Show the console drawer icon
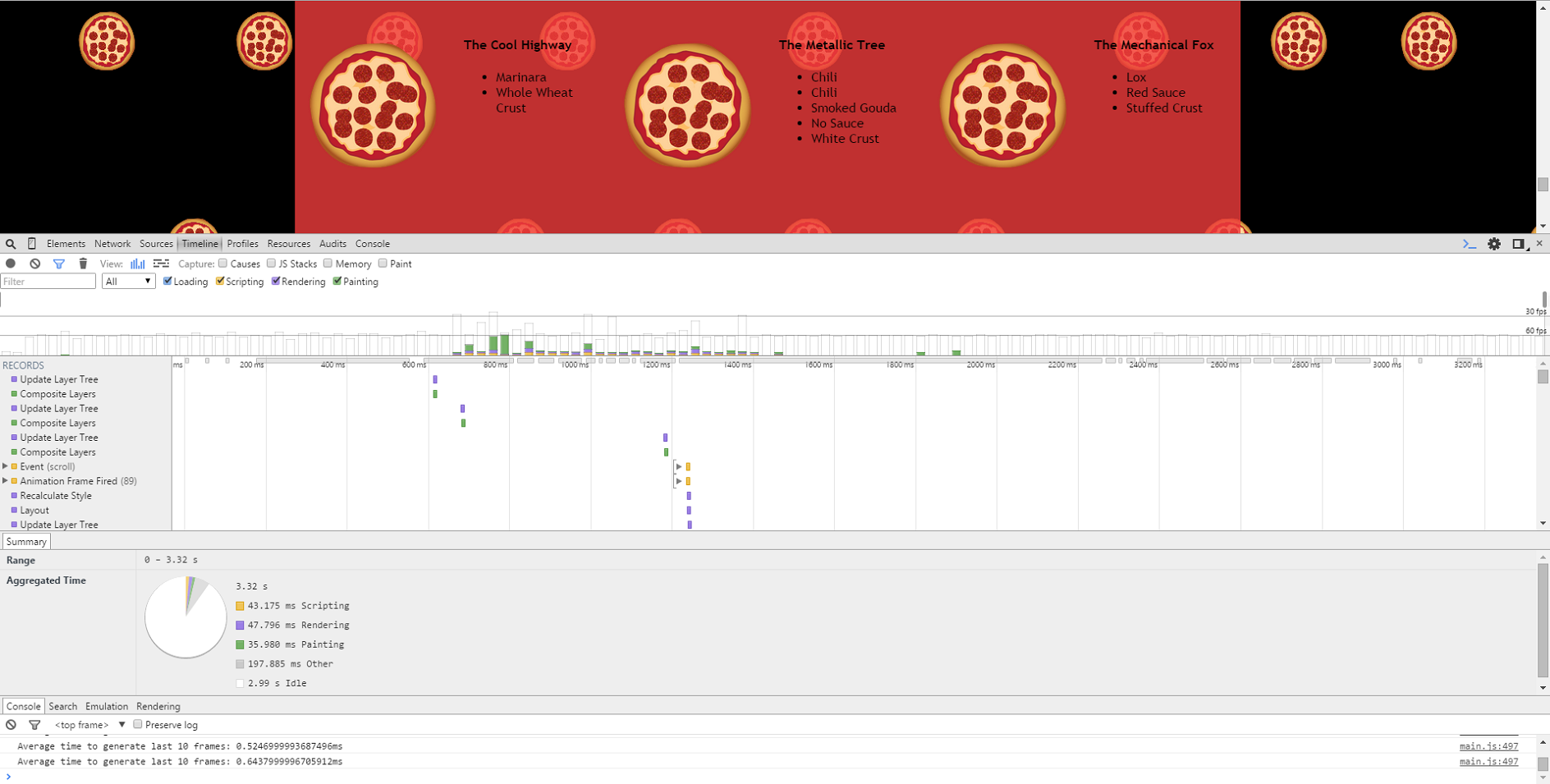Viewport: 1550px width, 784px height. click(x=1470, y=244)
